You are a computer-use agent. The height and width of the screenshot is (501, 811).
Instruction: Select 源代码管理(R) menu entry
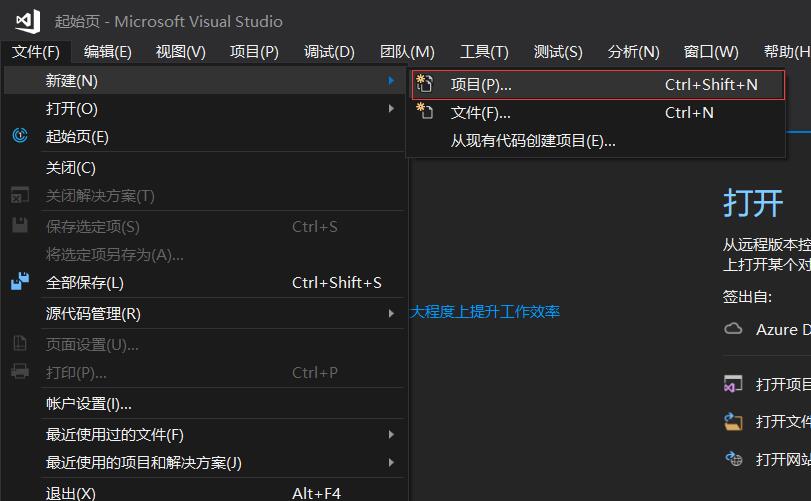205,313
